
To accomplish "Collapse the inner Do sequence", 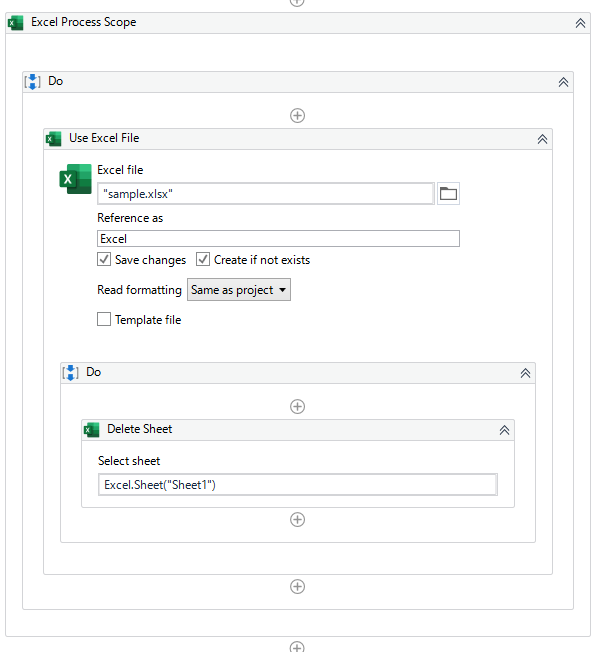I will tap(526, 373).
